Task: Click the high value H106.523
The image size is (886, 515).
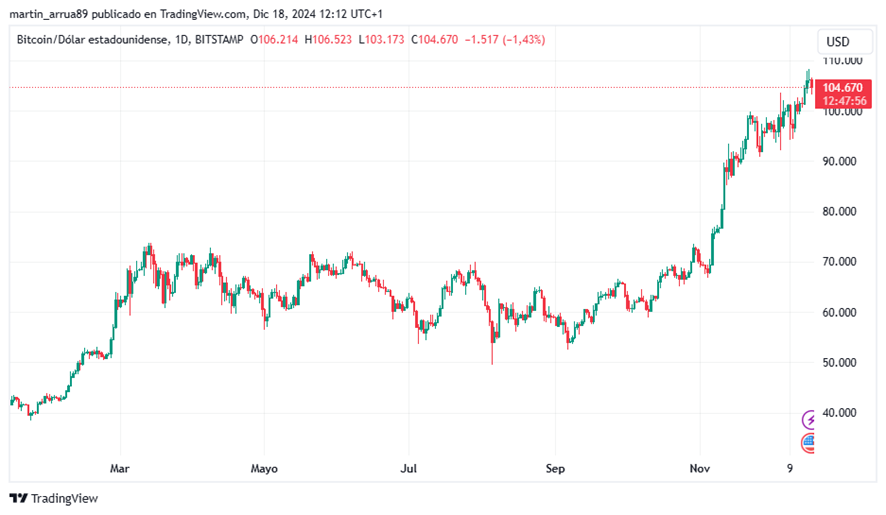Action: tap(328, 40)
